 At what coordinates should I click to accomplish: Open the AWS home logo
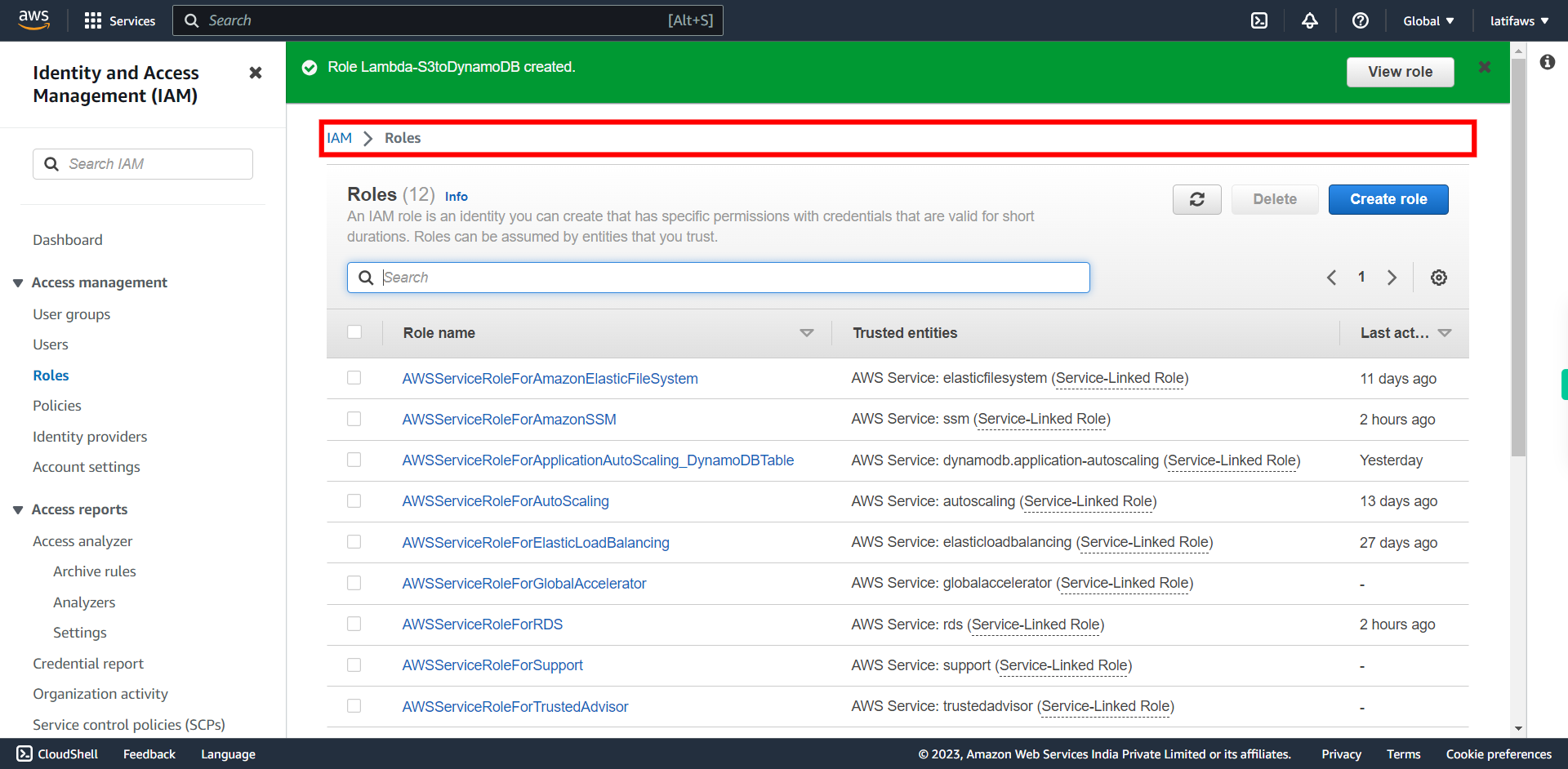click(x=33, y=20)
